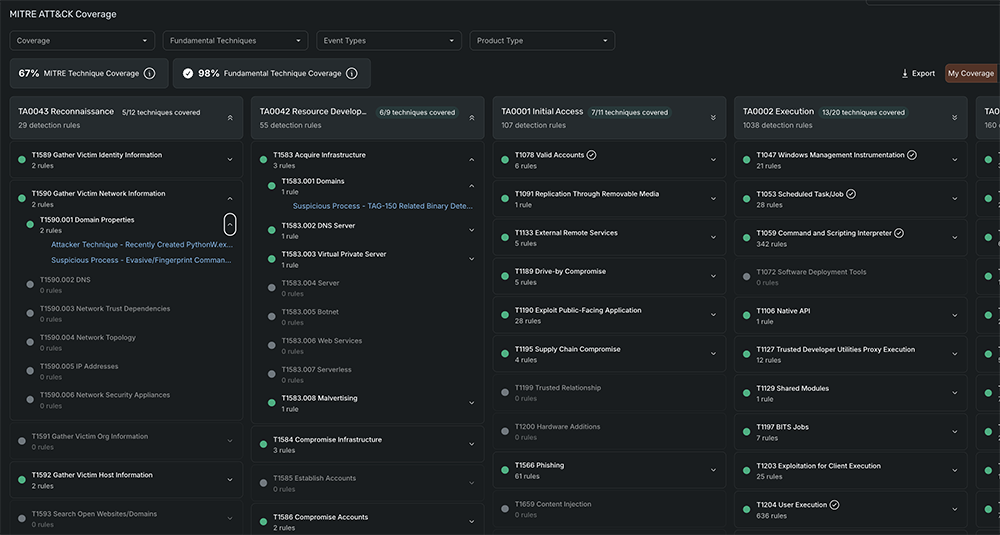The height and width of the screenshot is (535, 1000).
Task: Open the Product Type filter dropdown
Action: pos(542,41)
